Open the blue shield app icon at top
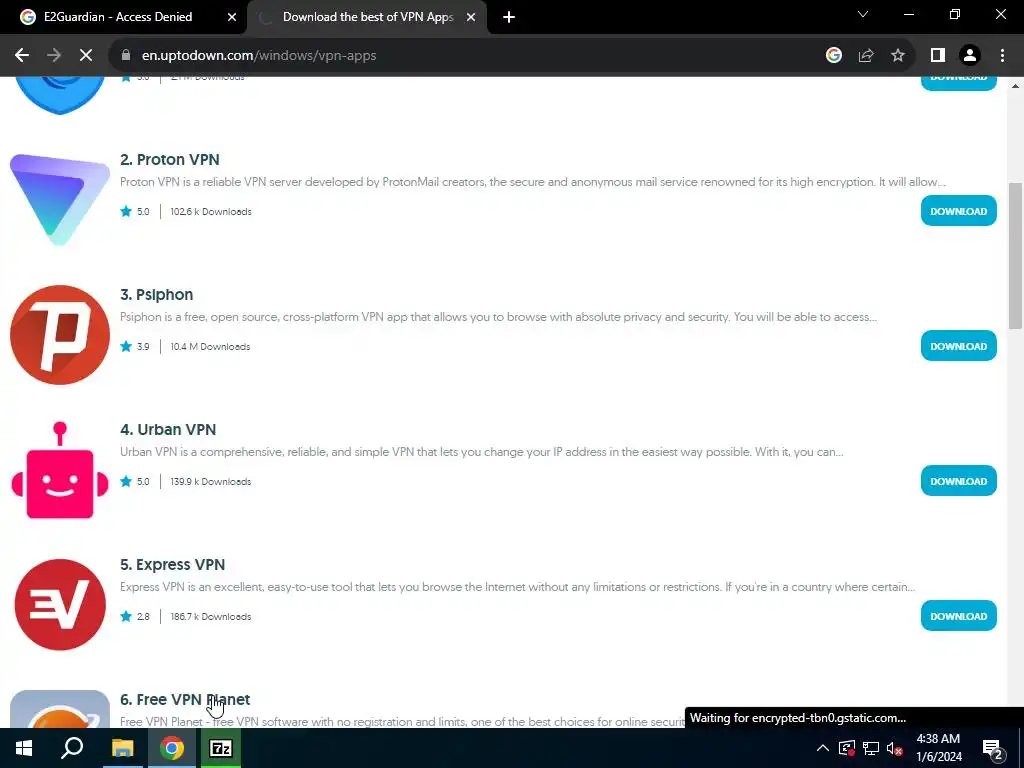Viewport: 1024px width, 768px height. (x=60, y=95)
